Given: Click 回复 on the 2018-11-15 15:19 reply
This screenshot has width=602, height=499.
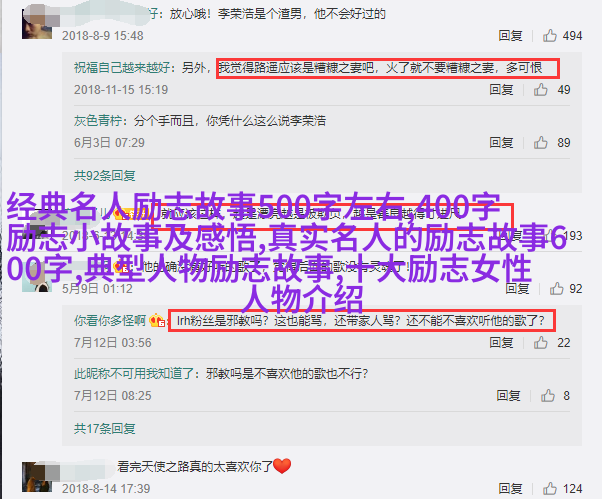Looking at the screenshot, I should [501, 89].
